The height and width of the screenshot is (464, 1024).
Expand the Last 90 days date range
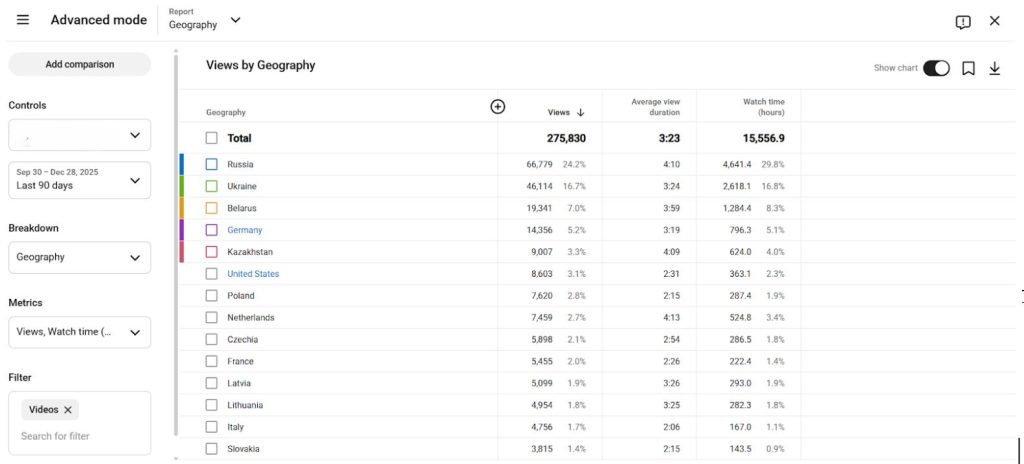[x=80, y=180]
